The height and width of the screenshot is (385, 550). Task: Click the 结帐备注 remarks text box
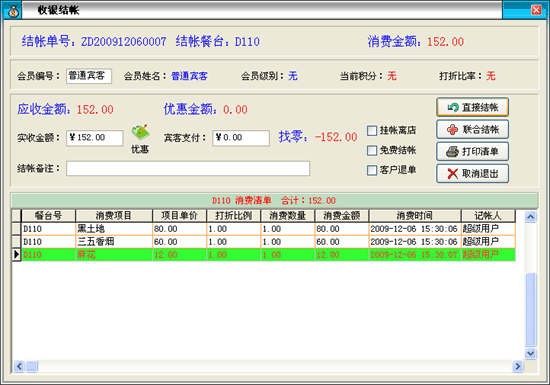pos(188,168)
